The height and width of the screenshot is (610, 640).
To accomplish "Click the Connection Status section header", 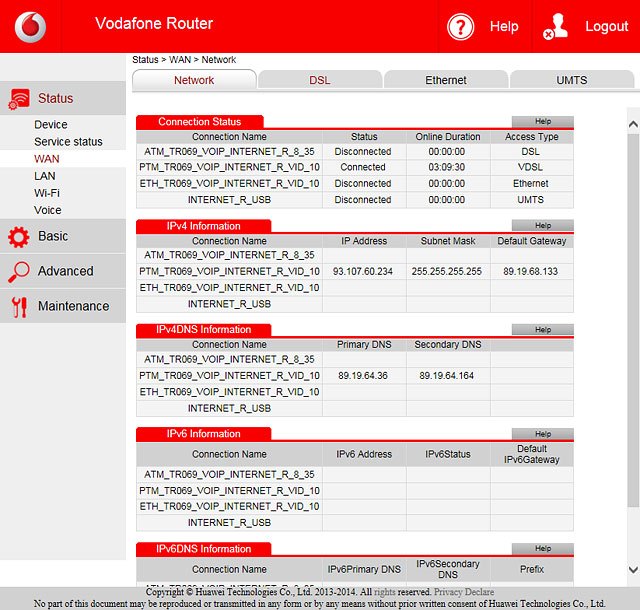I will pos(200,122).
